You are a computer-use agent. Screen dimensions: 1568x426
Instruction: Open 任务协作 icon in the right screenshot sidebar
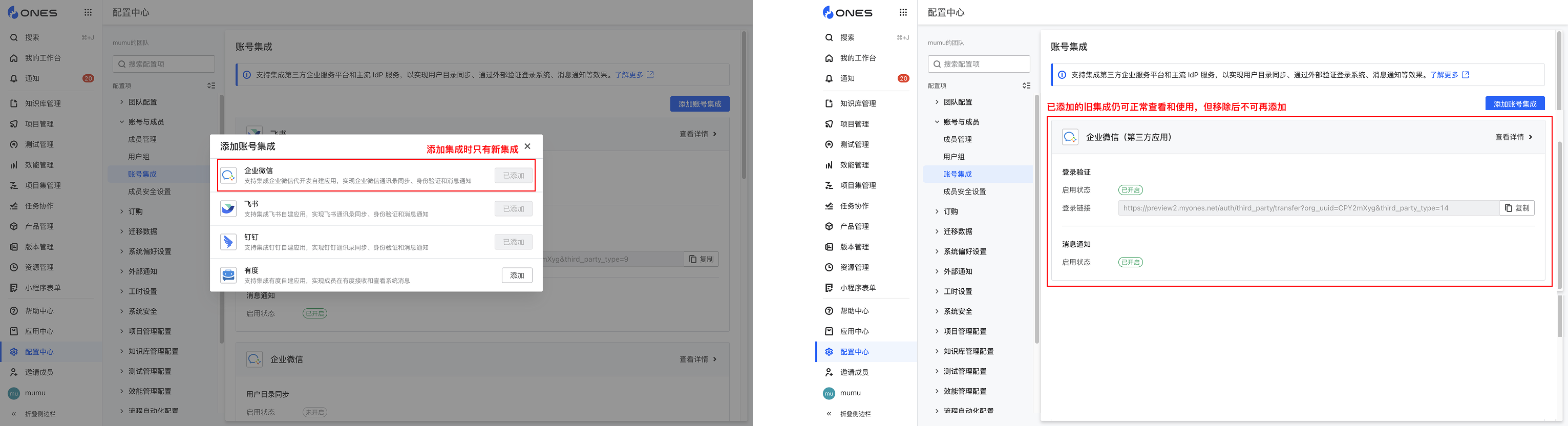(x=829, y=206)
